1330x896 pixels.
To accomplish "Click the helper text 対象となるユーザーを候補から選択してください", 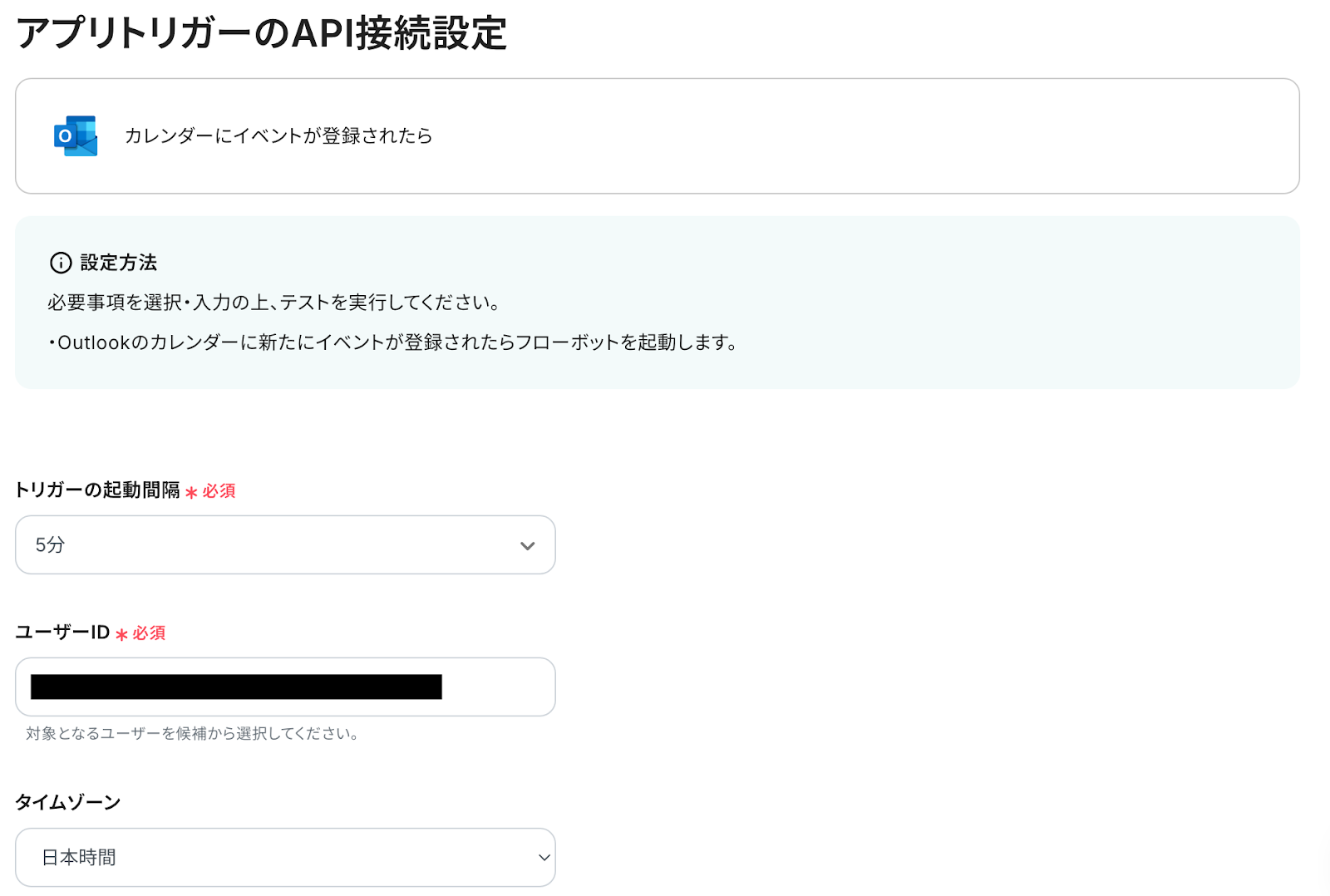I will pos(192,733).
